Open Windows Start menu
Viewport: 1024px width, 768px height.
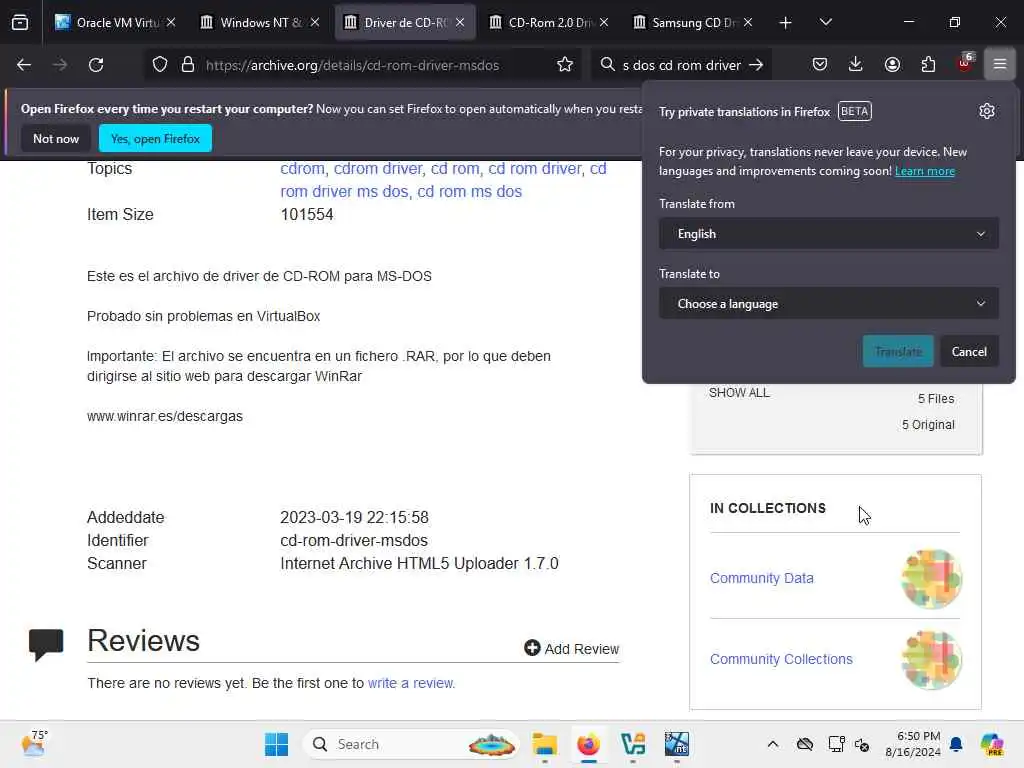276,744
